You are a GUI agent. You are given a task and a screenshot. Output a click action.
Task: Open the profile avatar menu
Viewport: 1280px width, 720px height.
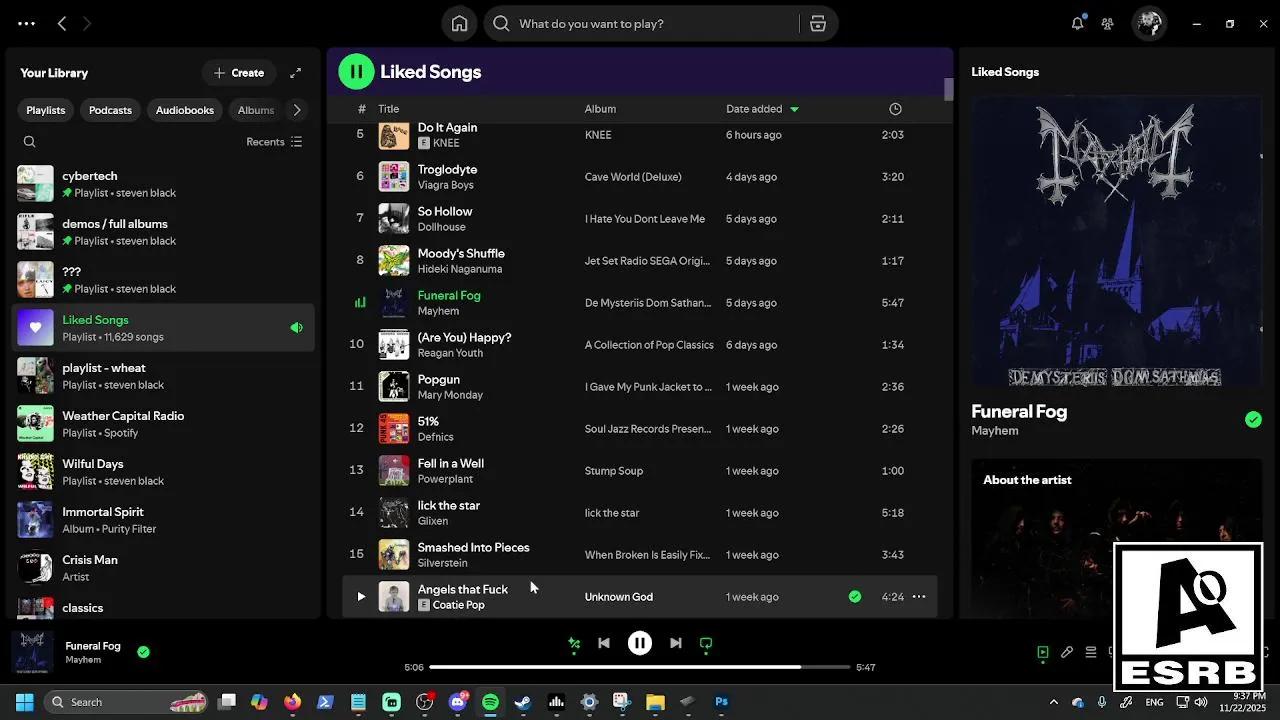(x=1149, y=24)
